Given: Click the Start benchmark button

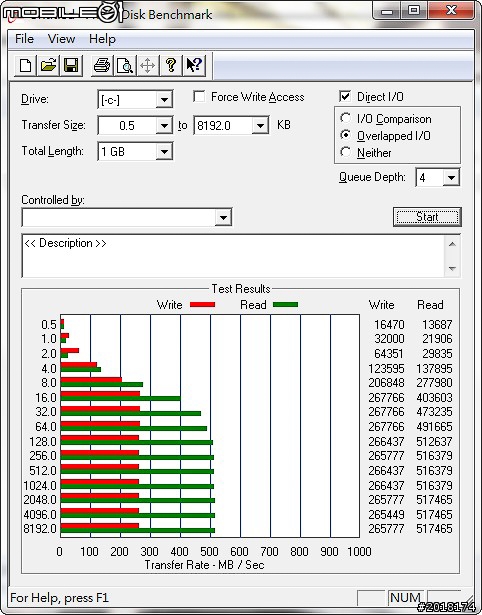Looking at the screenshot, I should (x=427, y=217).
